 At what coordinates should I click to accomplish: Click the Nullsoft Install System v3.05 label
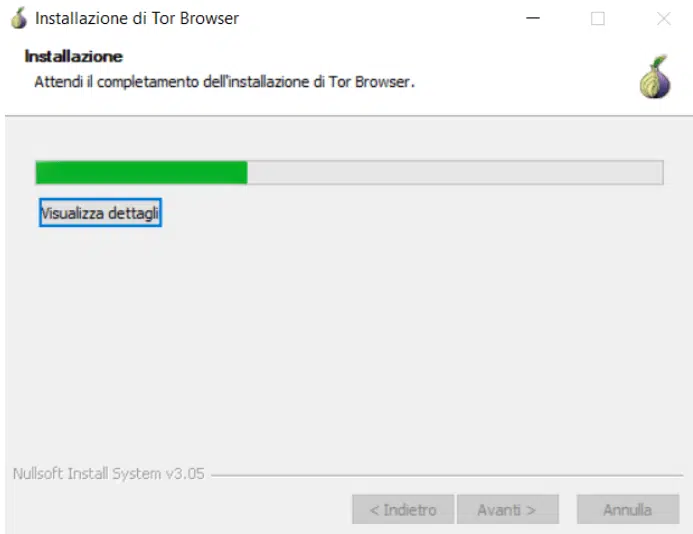pos(109,473)
